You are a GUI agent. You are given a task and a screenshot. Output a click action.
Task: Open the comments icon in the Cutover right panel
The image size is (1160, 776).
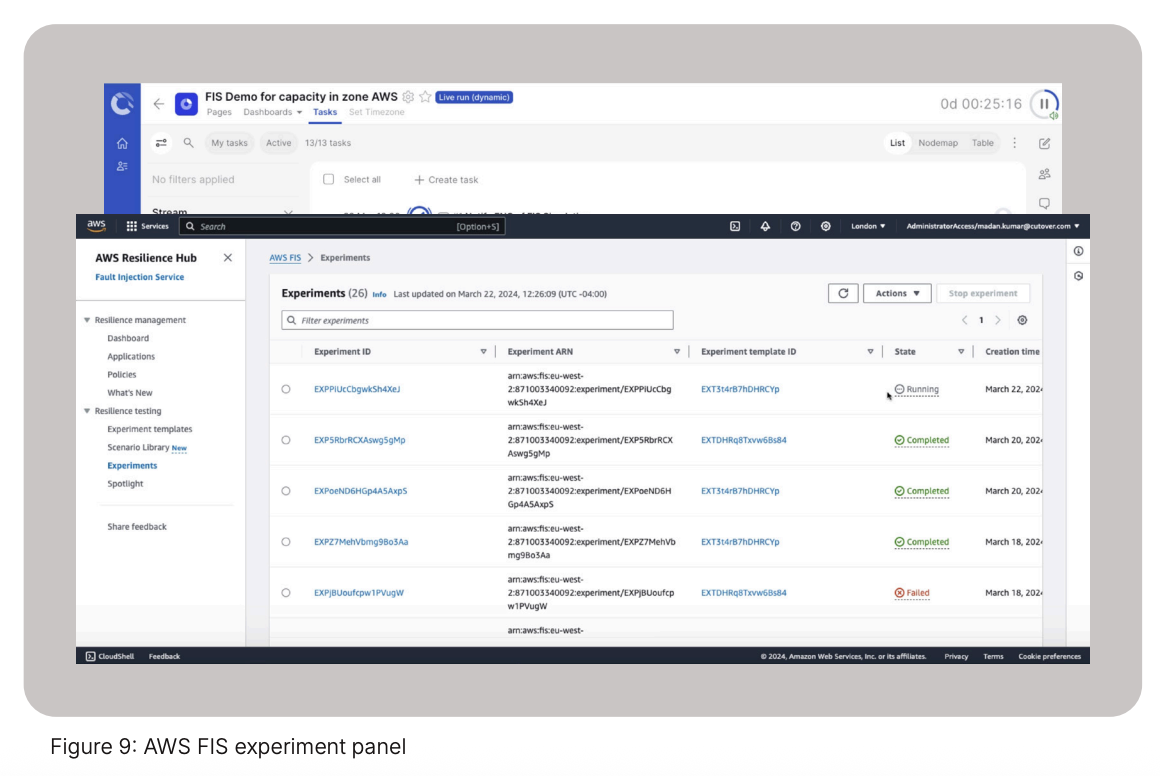(x=1044, y=203)
